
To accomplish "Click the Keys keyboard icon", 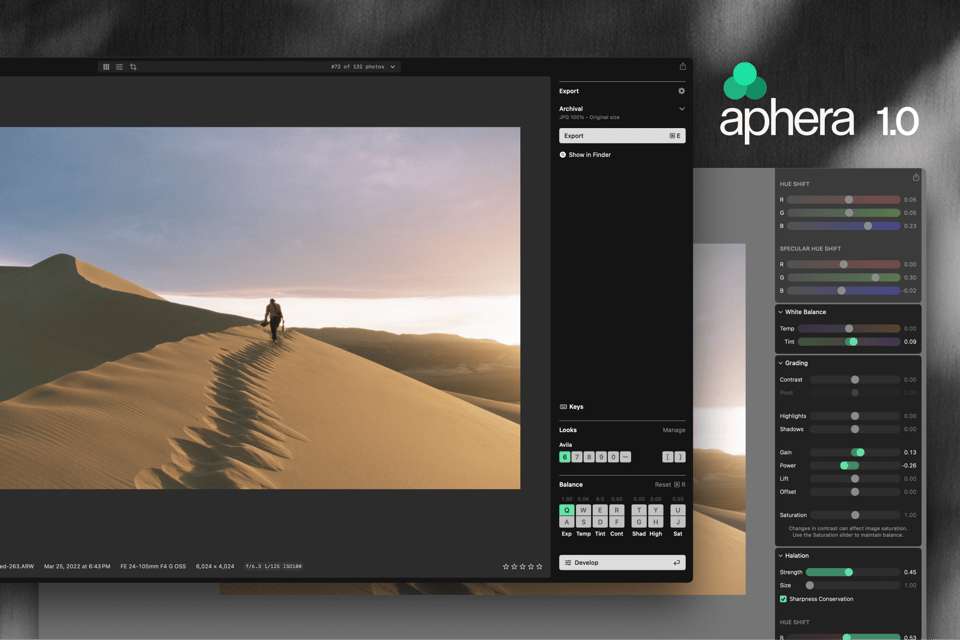I will pos(563,407).
